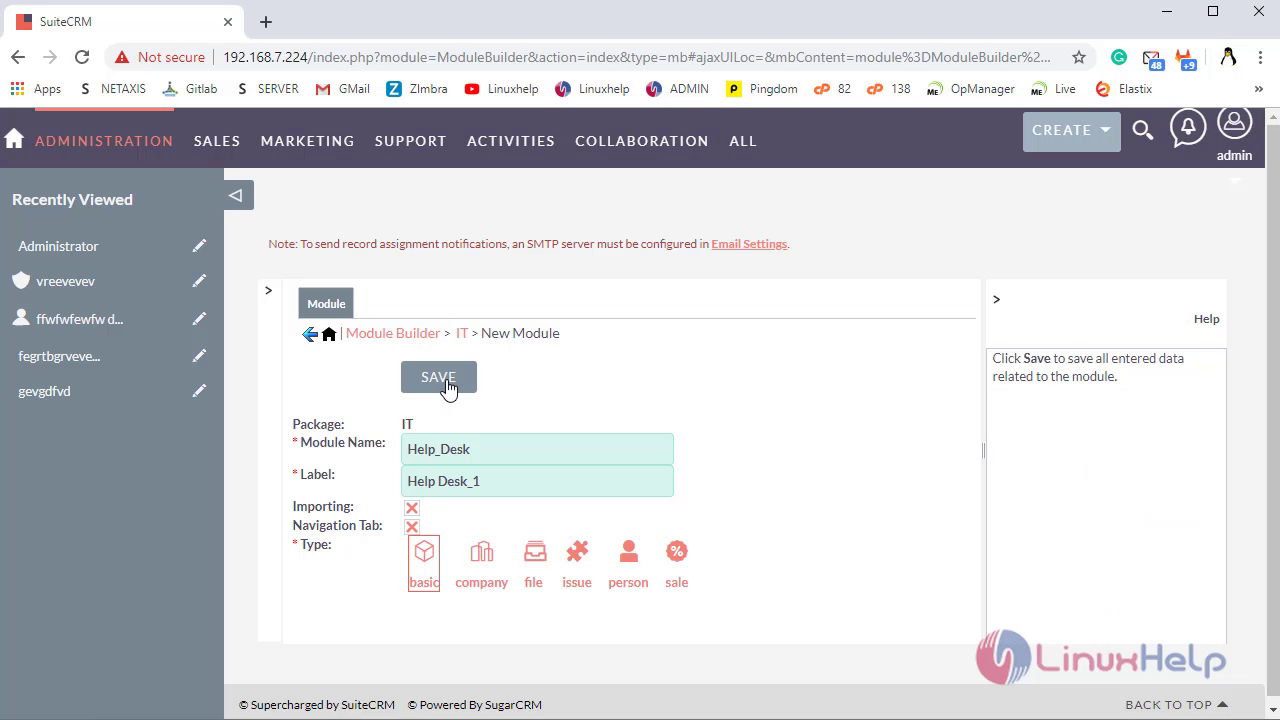Go back with the browser back arrow

pos(18,57)
